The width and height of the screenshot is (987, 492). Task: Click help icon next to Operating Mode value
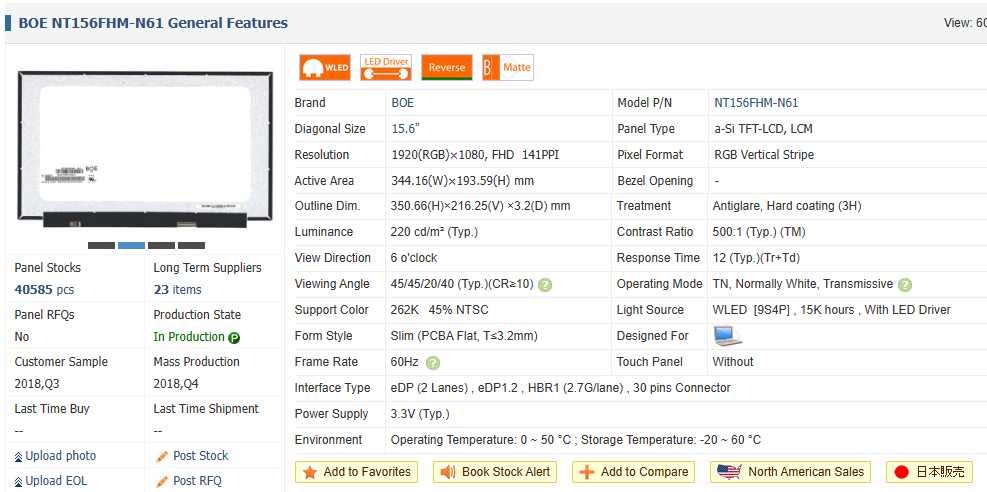(905, 285)
